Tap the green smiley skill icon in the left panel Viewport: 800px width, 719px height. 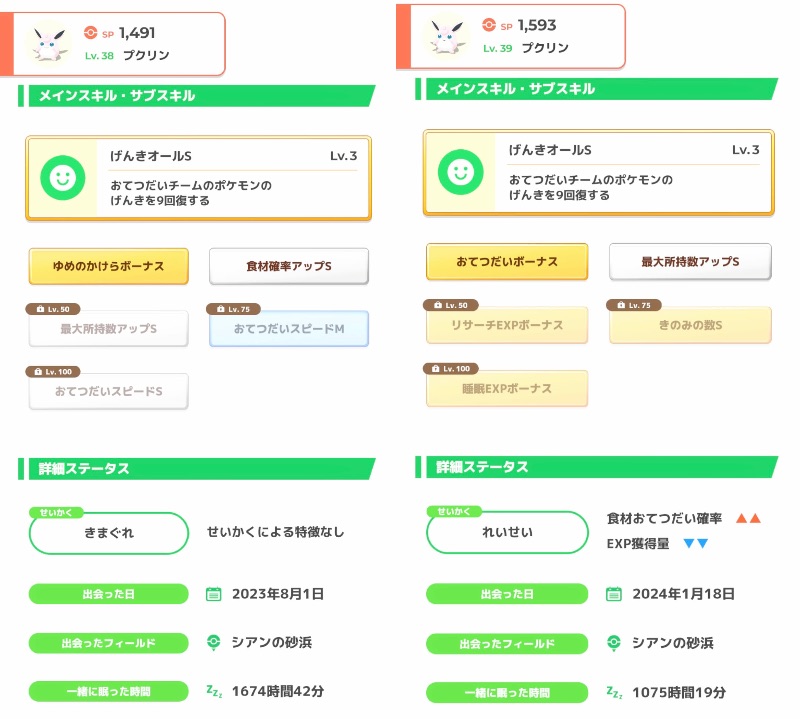click(x=63, y=178)
